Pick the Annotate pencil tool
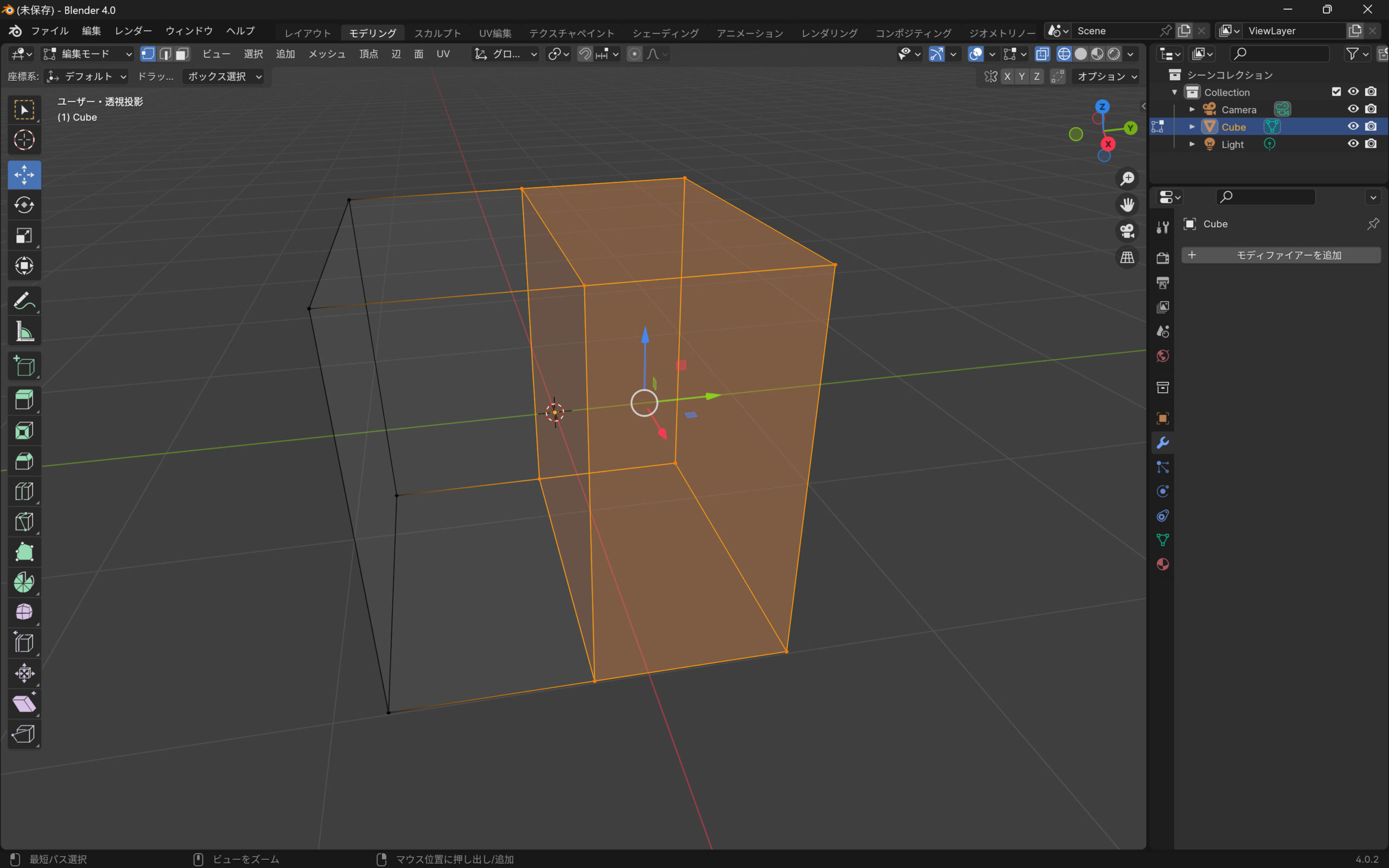Viewport: 1389px width, 868px height. (23, 300)
